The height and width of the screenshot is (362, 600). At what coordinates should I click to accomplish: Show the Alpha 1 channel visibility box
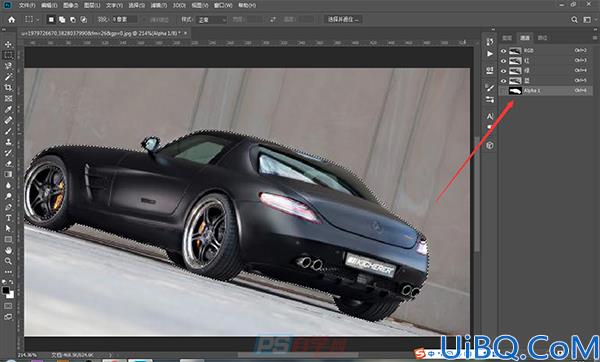[504, 91]
